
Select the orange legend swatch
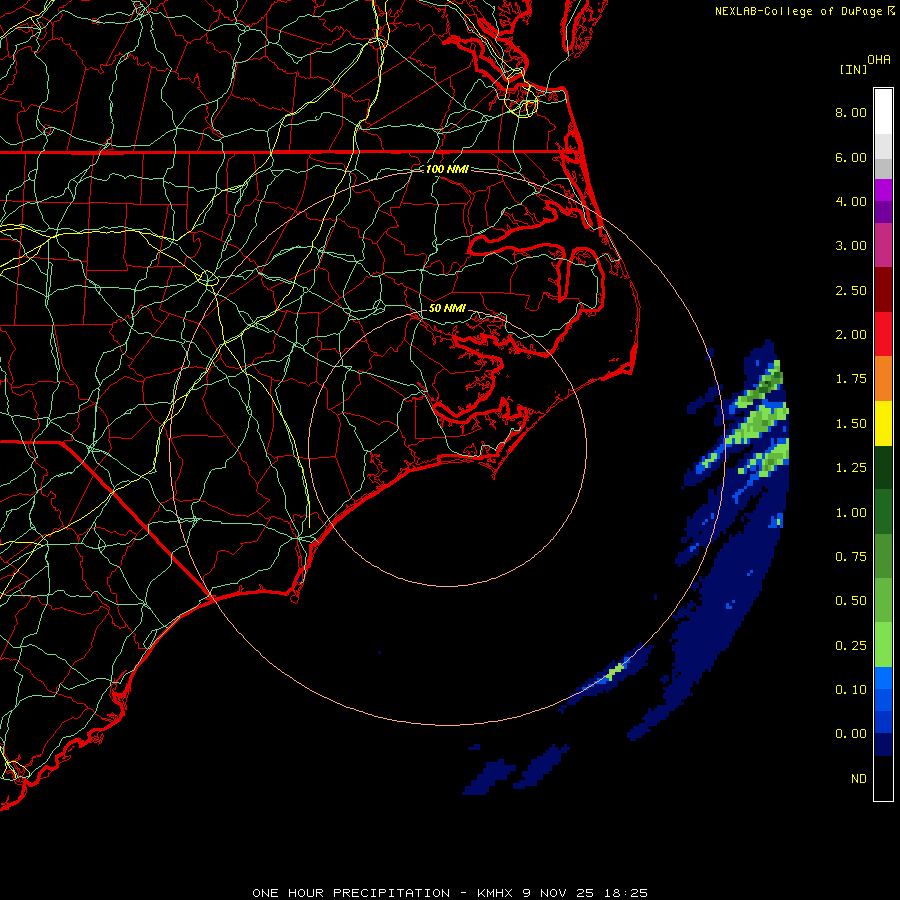click(883, 378)
